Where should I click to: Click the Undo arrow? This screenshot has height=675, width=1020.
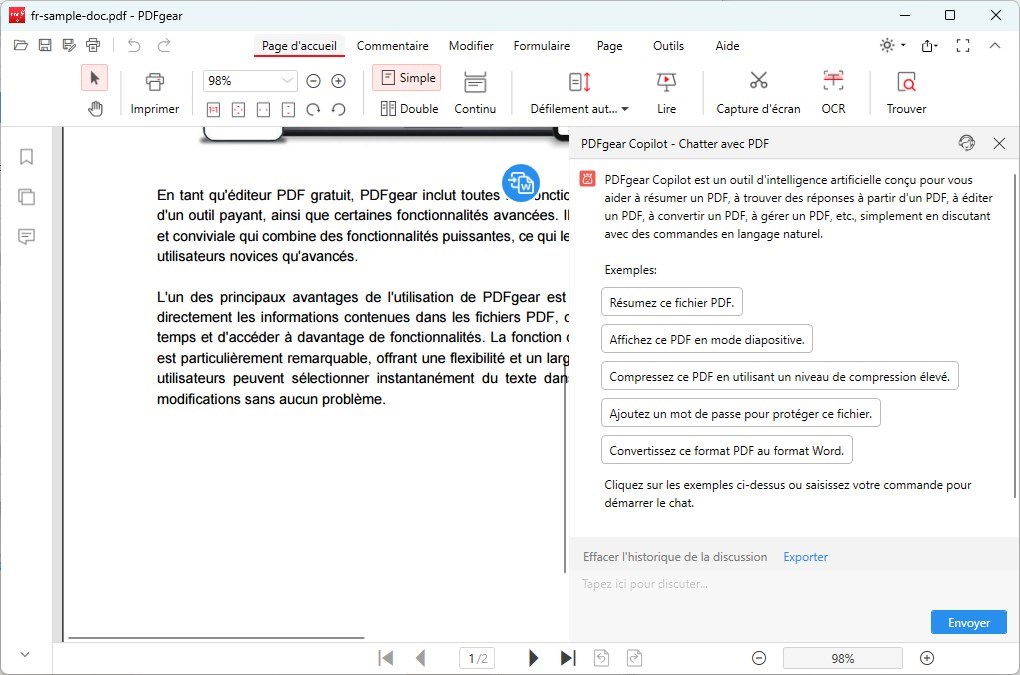(134, 46)
